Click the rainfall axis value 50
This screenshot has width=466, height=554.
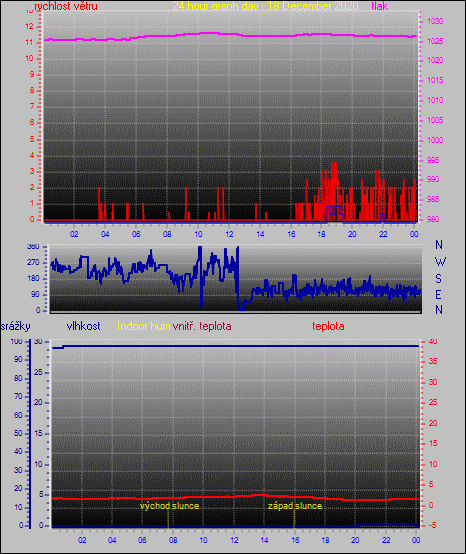point(18,434)
